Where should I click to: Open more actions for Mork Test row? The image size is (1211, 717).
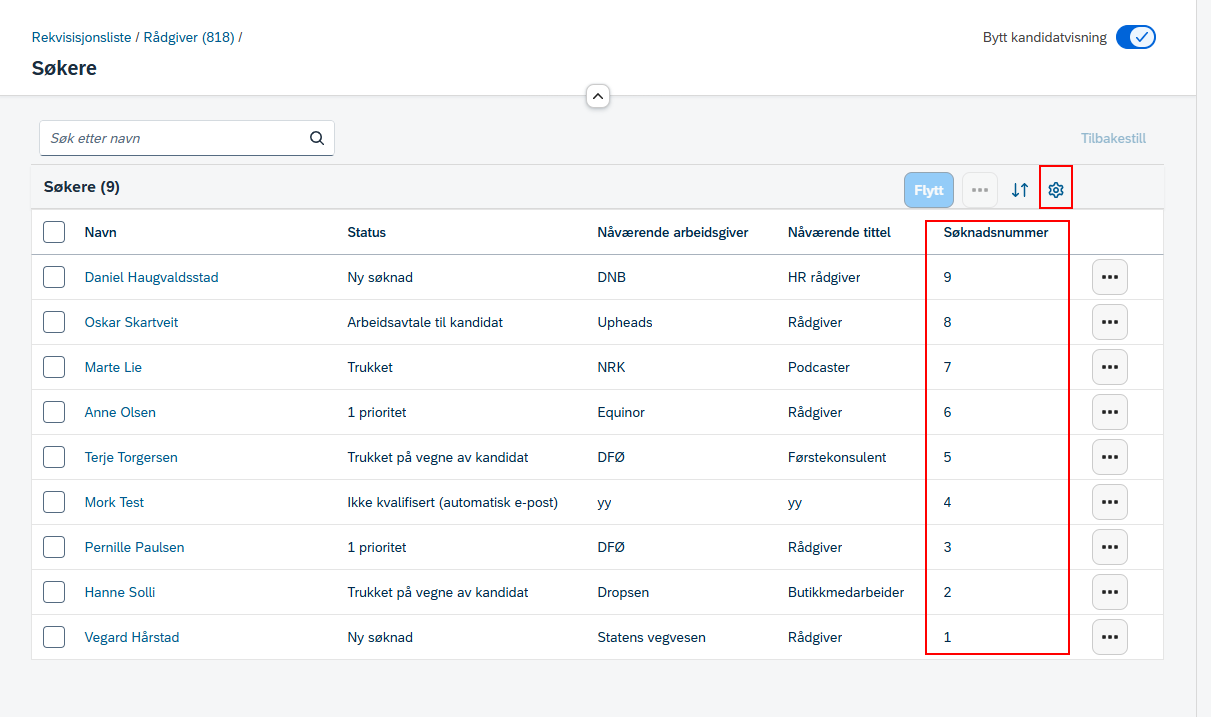point(1110,502)
